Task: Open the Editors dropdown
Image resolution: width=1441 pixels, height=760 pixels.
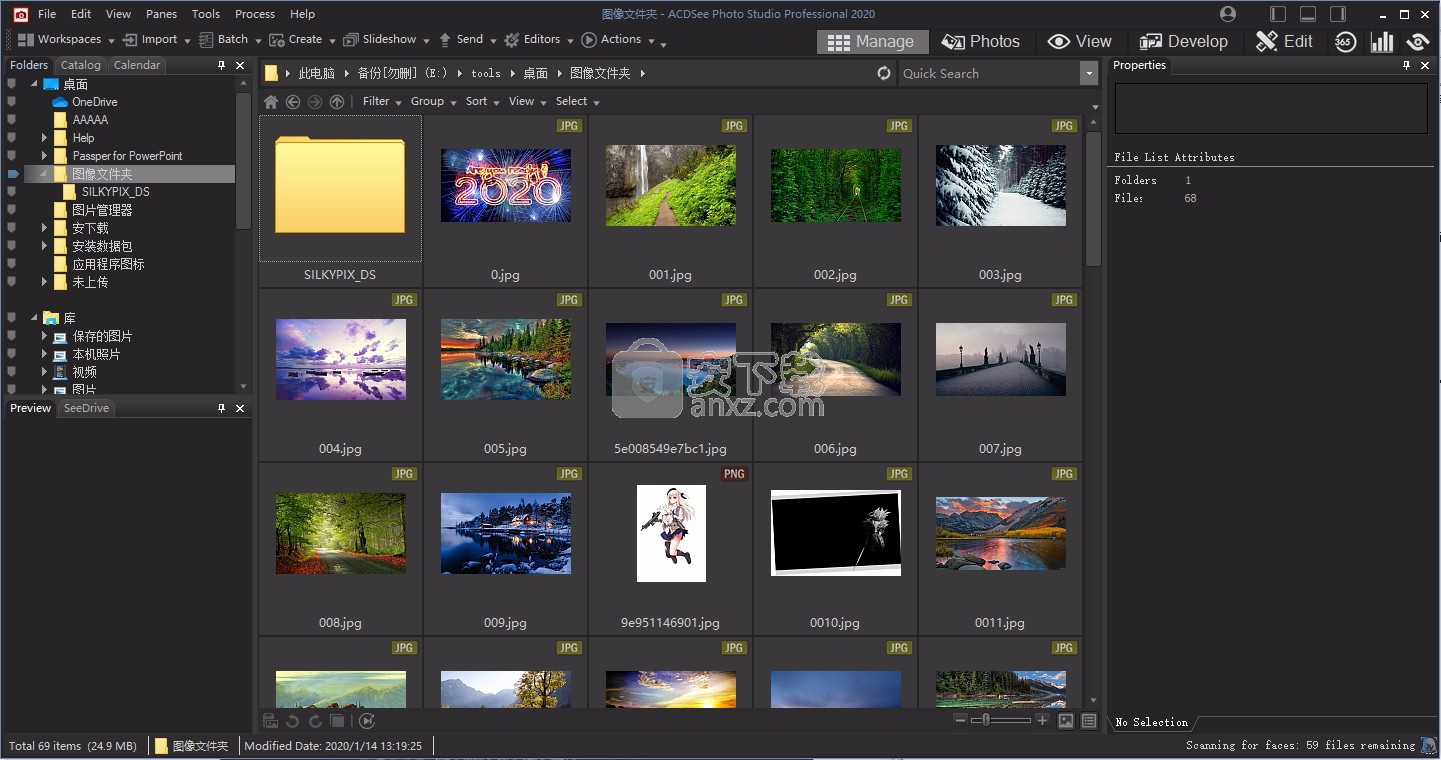Action: point(539,39)
